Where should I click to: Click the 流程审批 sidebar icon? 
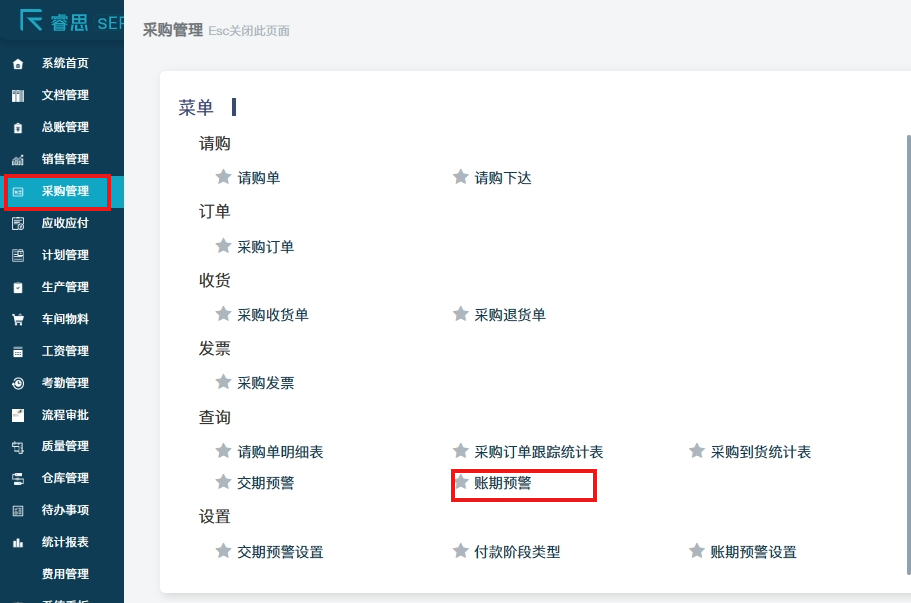pyautogui.click(x=17, y=415)
